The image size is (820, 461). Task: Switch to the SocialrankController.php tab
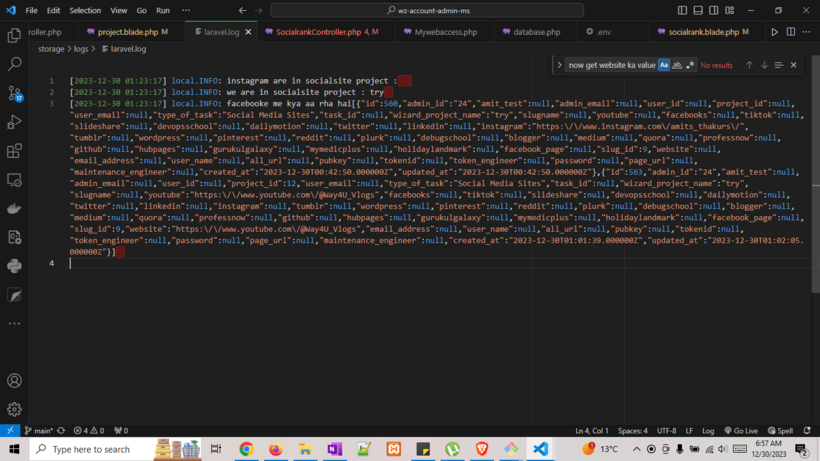(x=318, y=32)
